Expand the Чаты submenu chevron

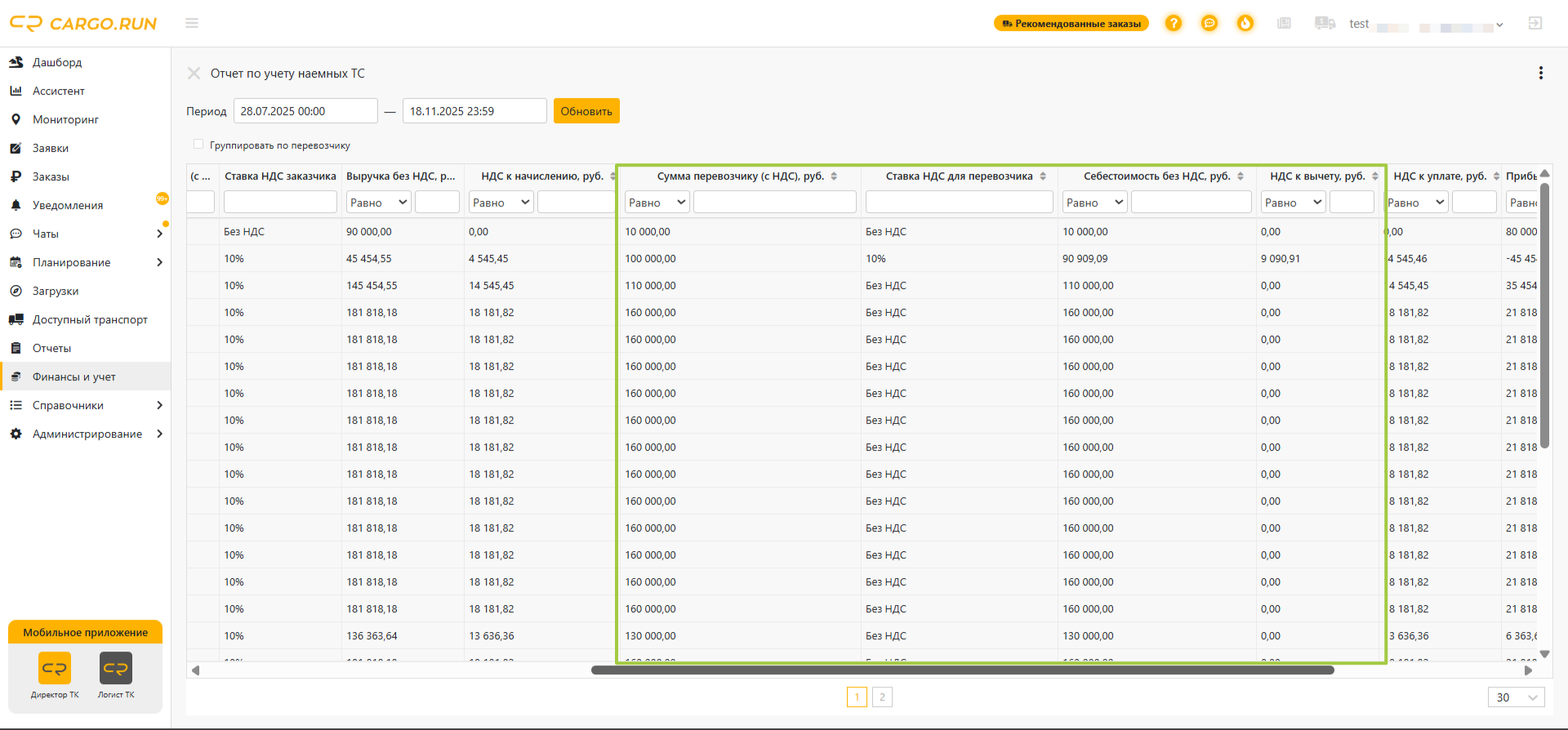coord(159,234)
